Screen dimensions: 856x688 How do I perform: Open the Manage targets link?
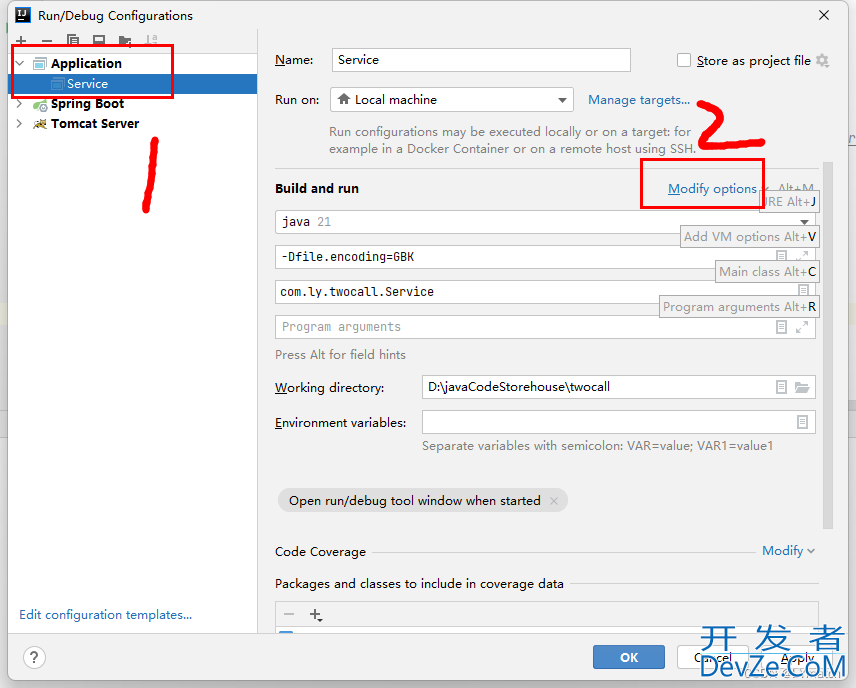[x=639, y=100]
